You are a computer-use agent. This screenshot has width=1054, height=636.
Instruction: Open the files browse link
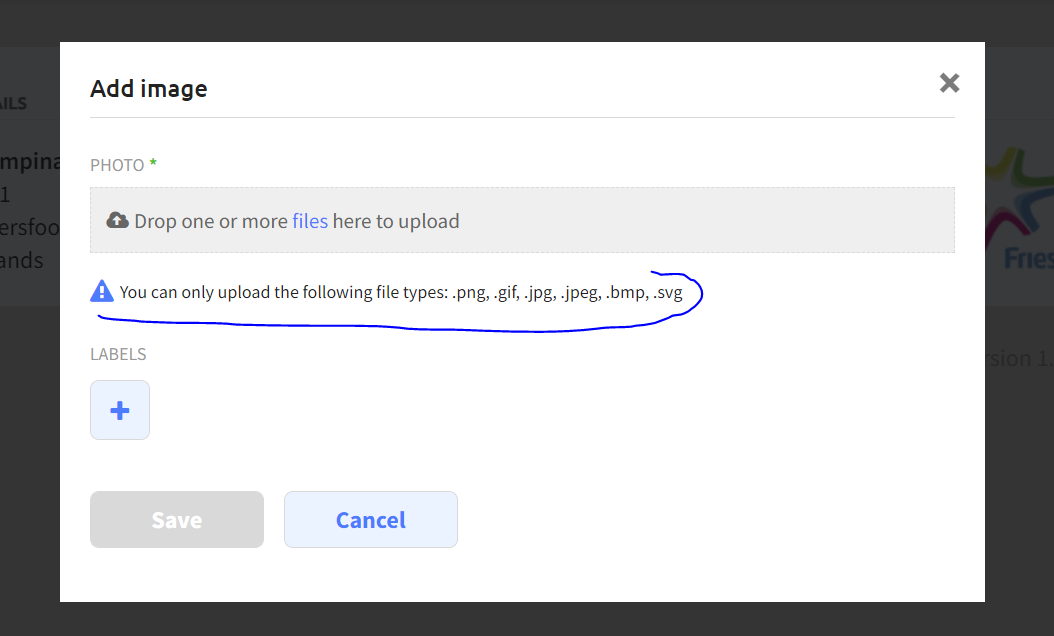[x=310, y=221]
